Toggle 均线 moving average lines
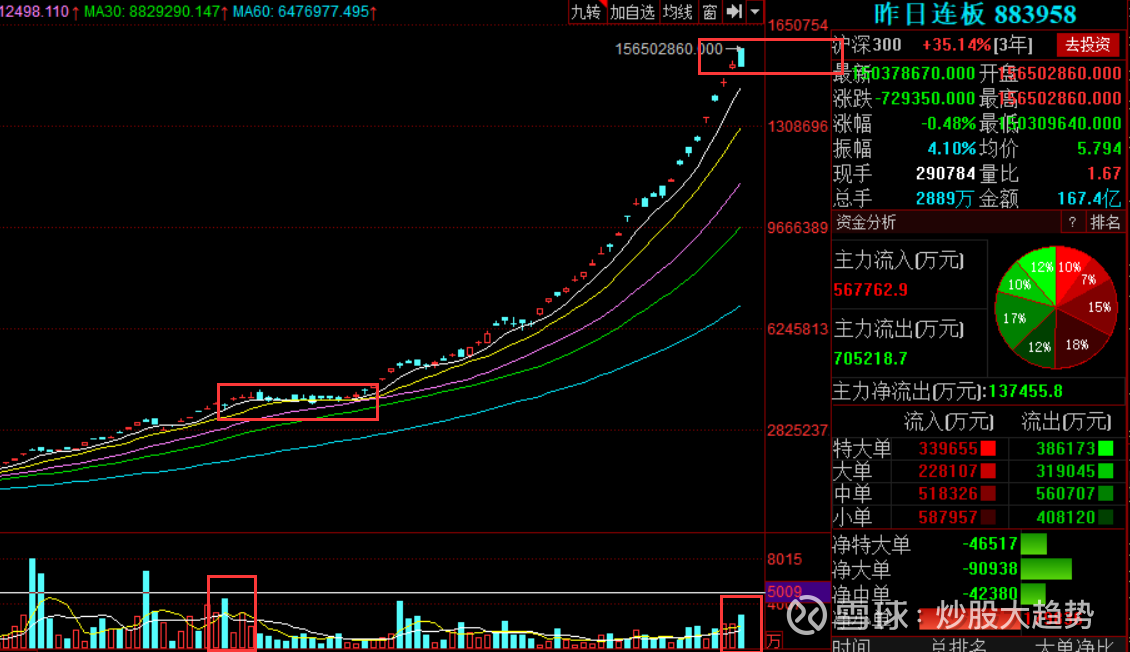 (678, 12)
